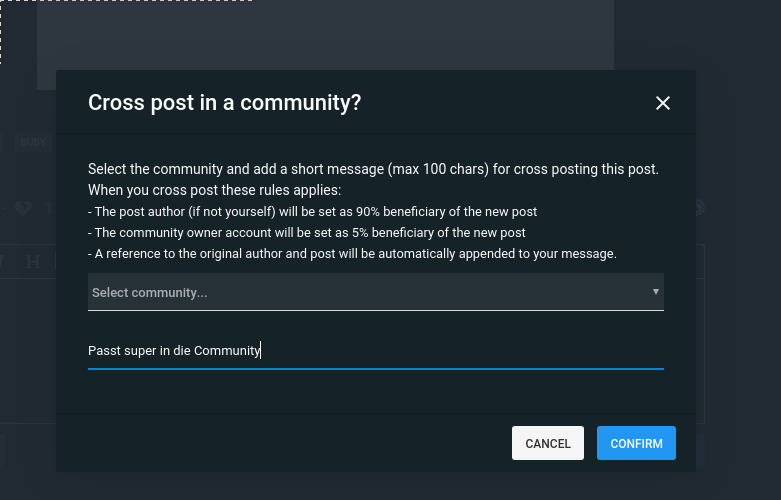Click the 90% beneficiary rule line
The width and height of the screenshot is (781, 500).
point(312,212)
